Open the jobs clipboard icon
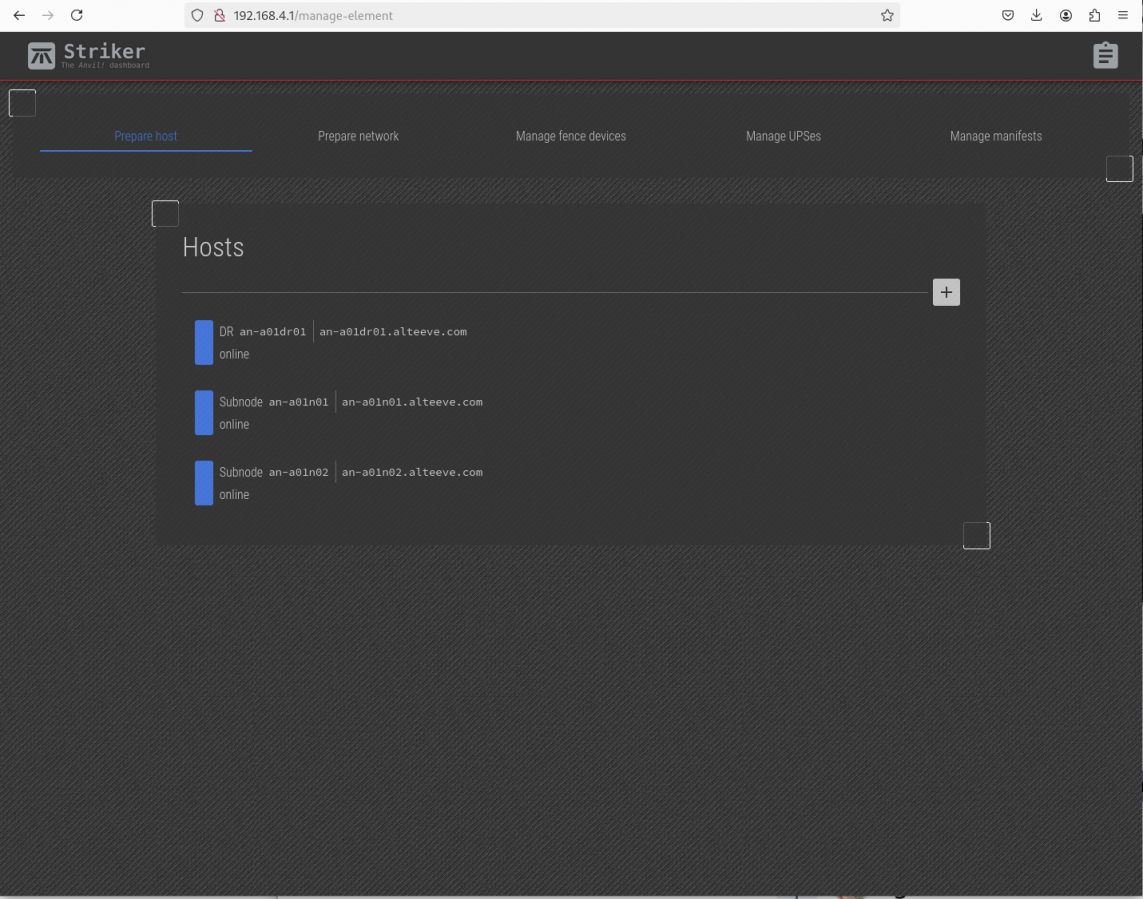Screen dimensions: 1143x899 pos(1105,56)
